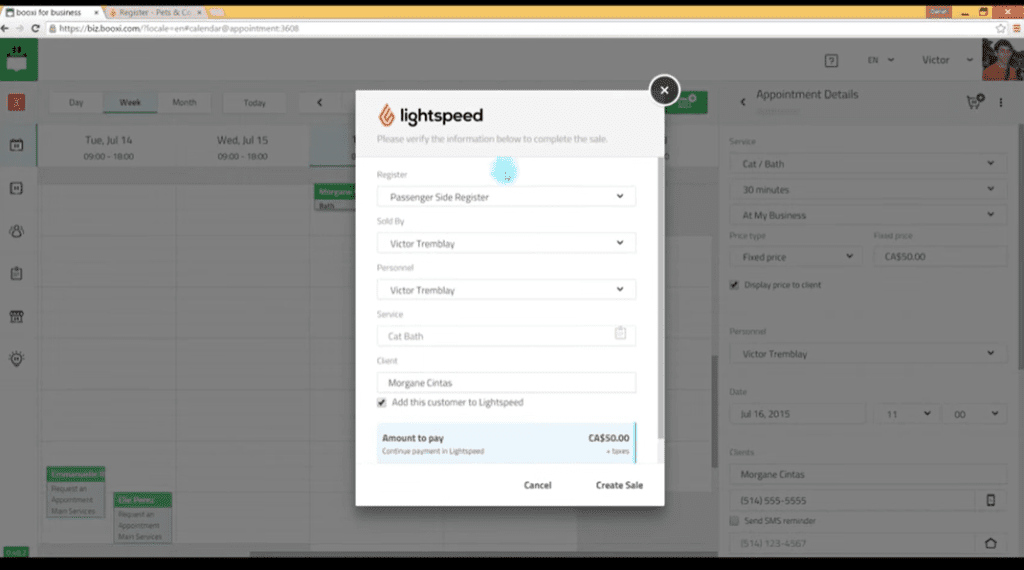This screenshot has width=1024, height=570.
Task: Open the Sold By dropdown
Action: point(506,243)
